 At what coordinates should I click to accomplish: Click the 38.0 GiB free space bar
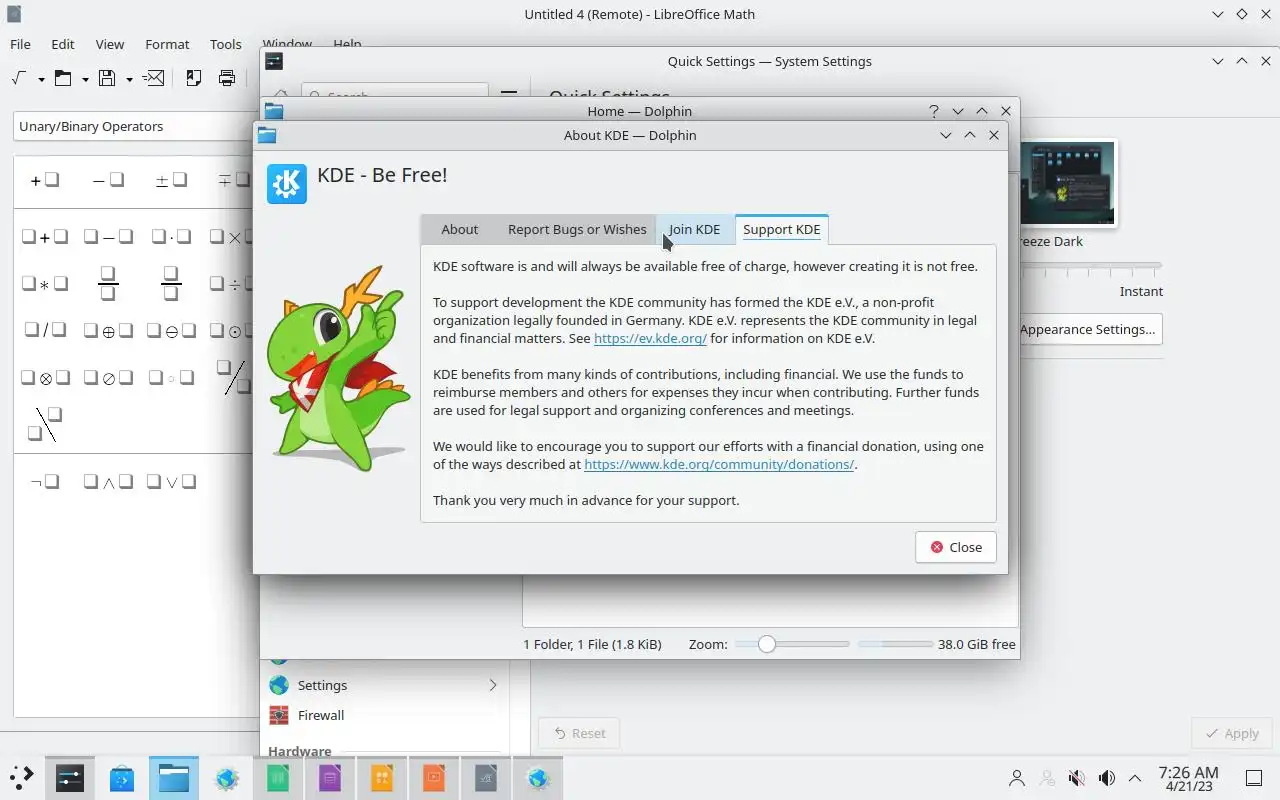[895, 644]
